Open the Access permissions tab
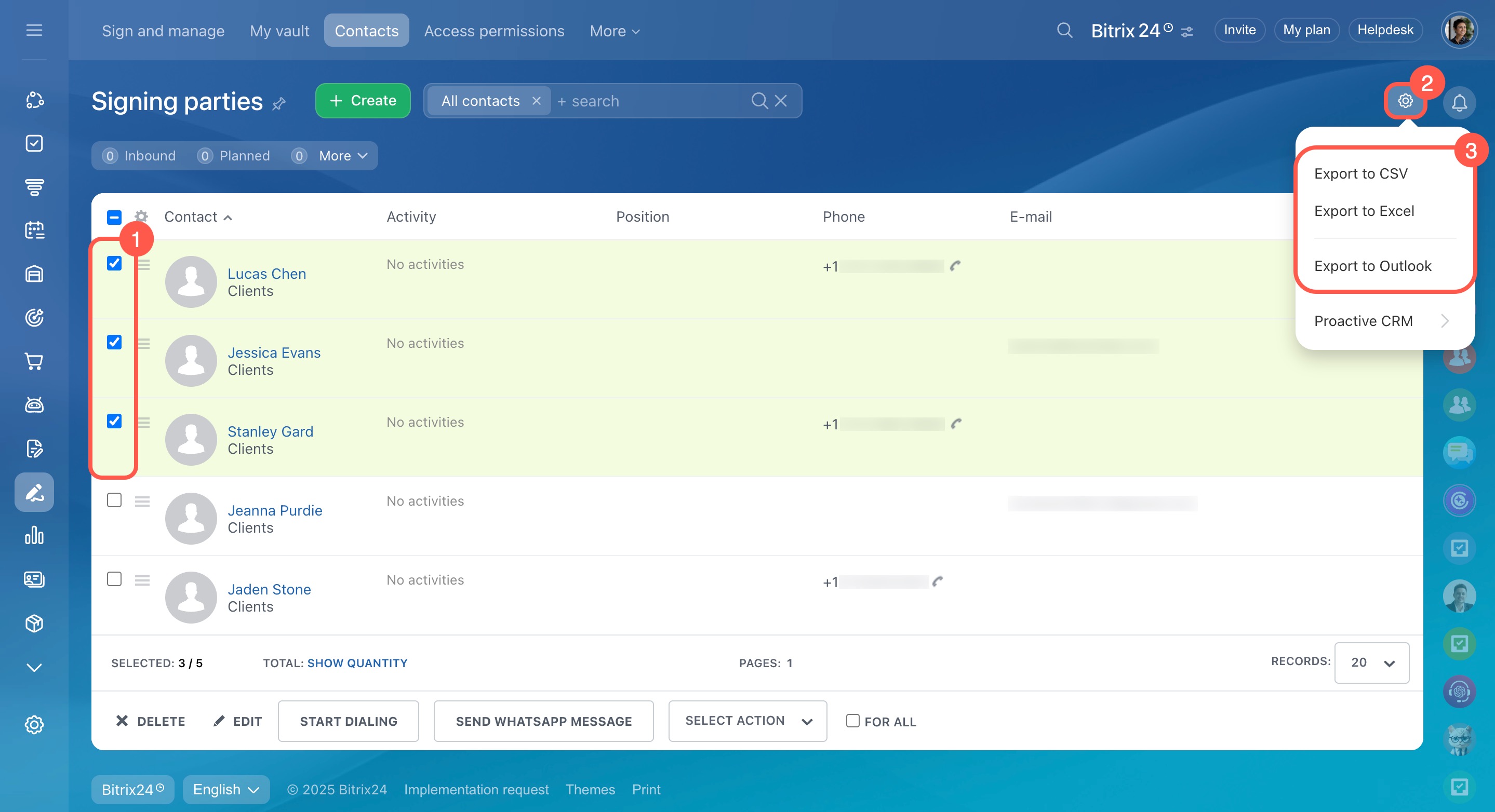 coord(494,31)
